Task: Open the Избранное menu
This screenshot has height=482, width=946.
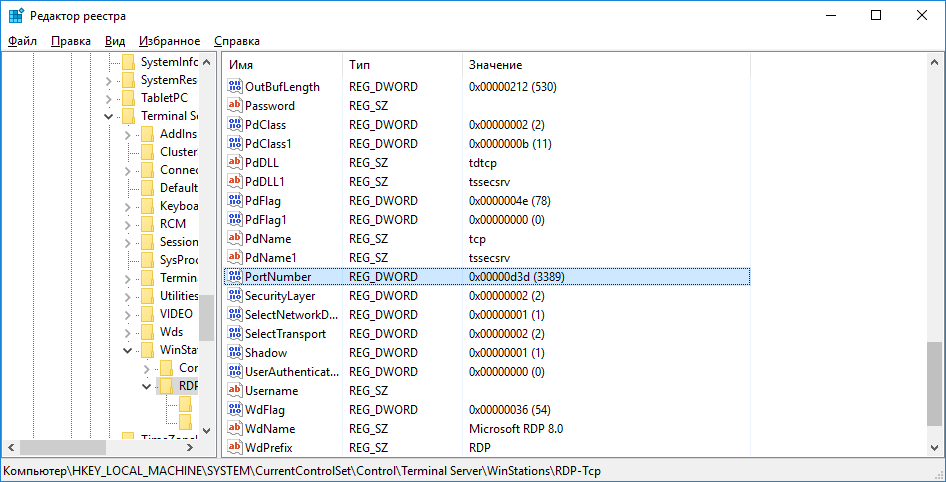Action: pos(169,41)
